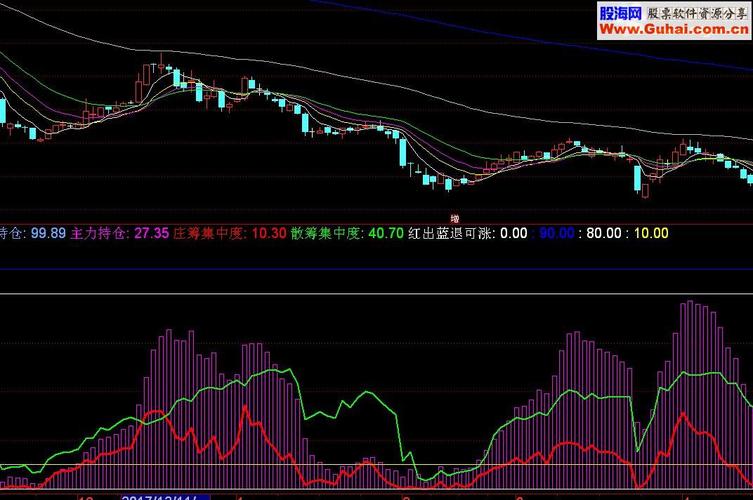
Task: Select the 主力持仓 indicator label
Action: [99, 233]
